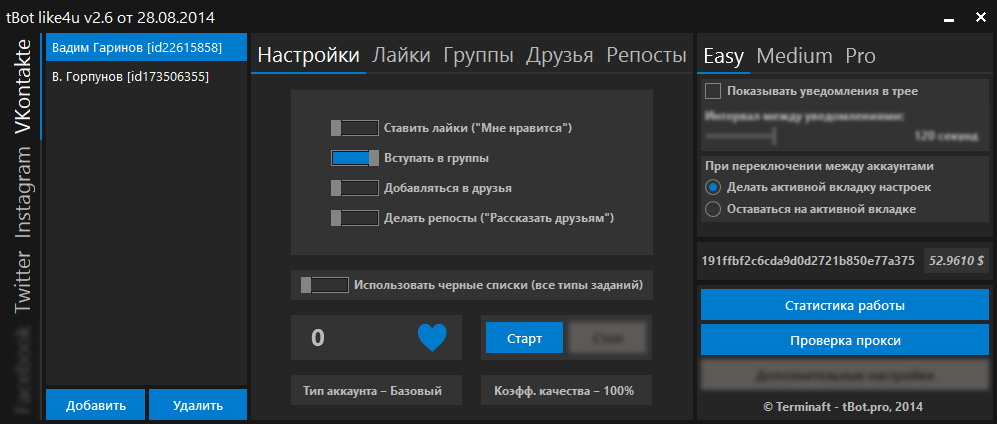Image resolution: width=997 pixels, height=424 pixels.
Task: Click the blurred Дополнительные настройки button
Action: [845, 375]
